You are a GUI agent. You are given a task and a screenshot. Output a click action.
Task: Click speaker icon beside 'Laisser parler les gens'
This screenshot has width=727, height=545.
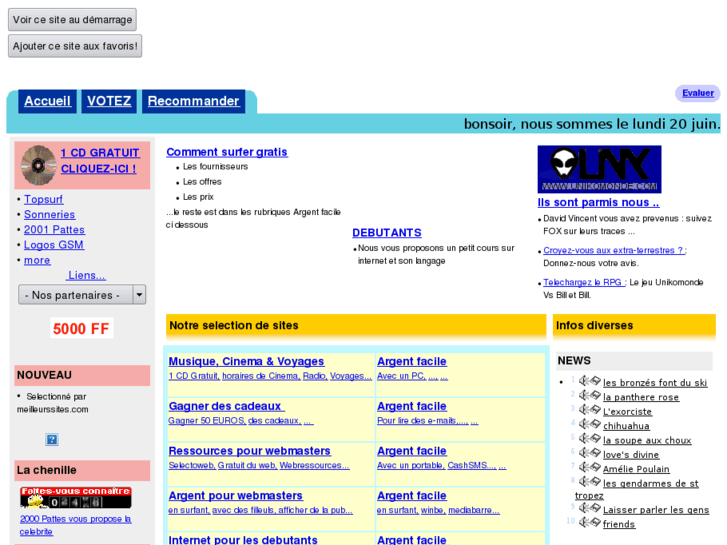click(584, 508)
